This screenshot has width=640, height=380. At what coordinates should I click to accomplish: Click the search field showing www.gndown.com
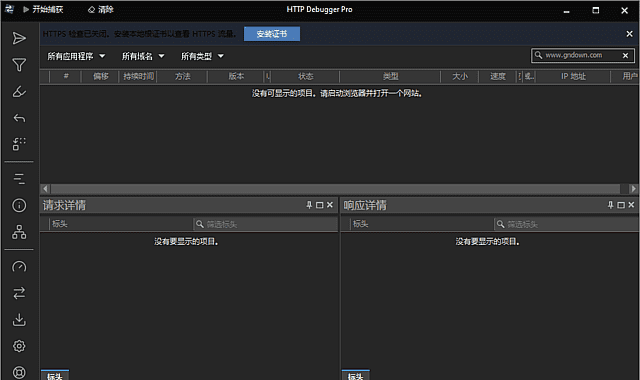pyautogui.click(x=582, y=56)
